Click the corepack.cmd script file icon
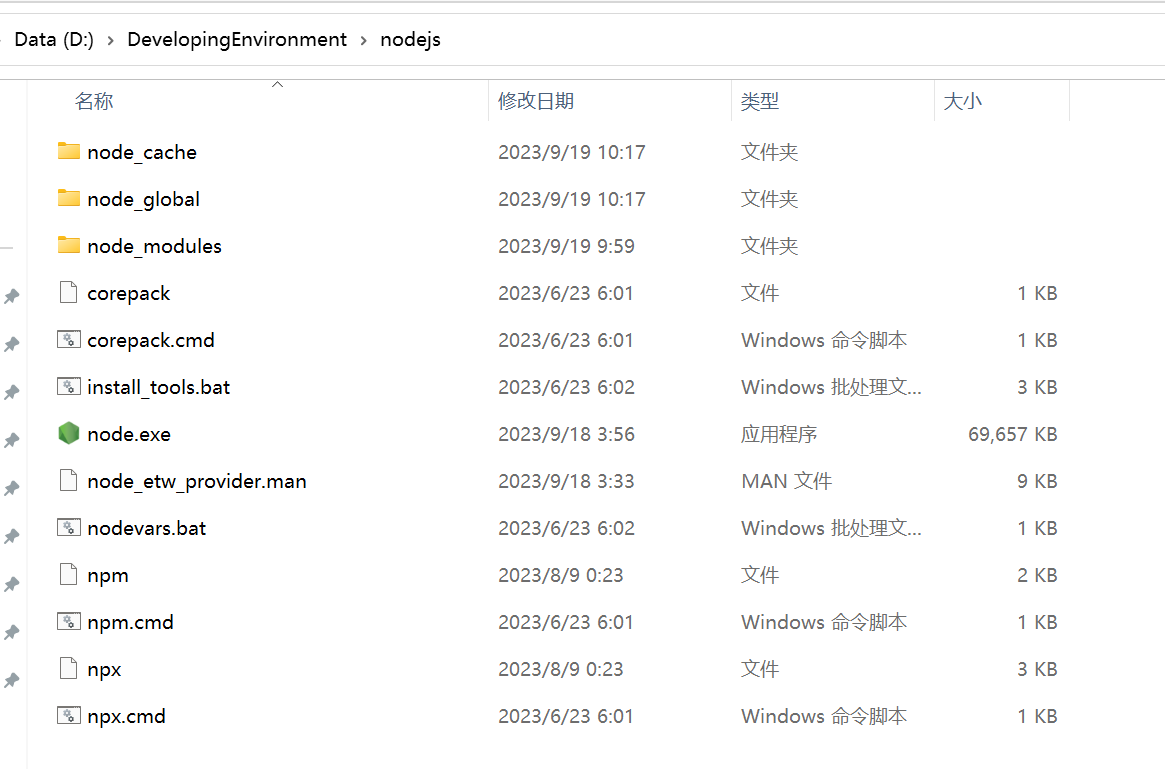The width and height of the screenshot is (1165, 769). 68,340
